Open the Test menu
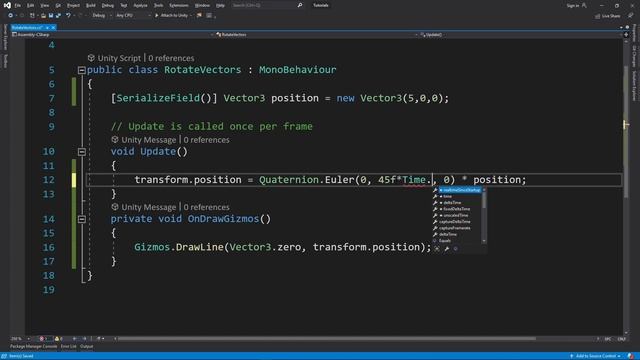The width and height of the screenshot is (640, 360). (124, 6)
